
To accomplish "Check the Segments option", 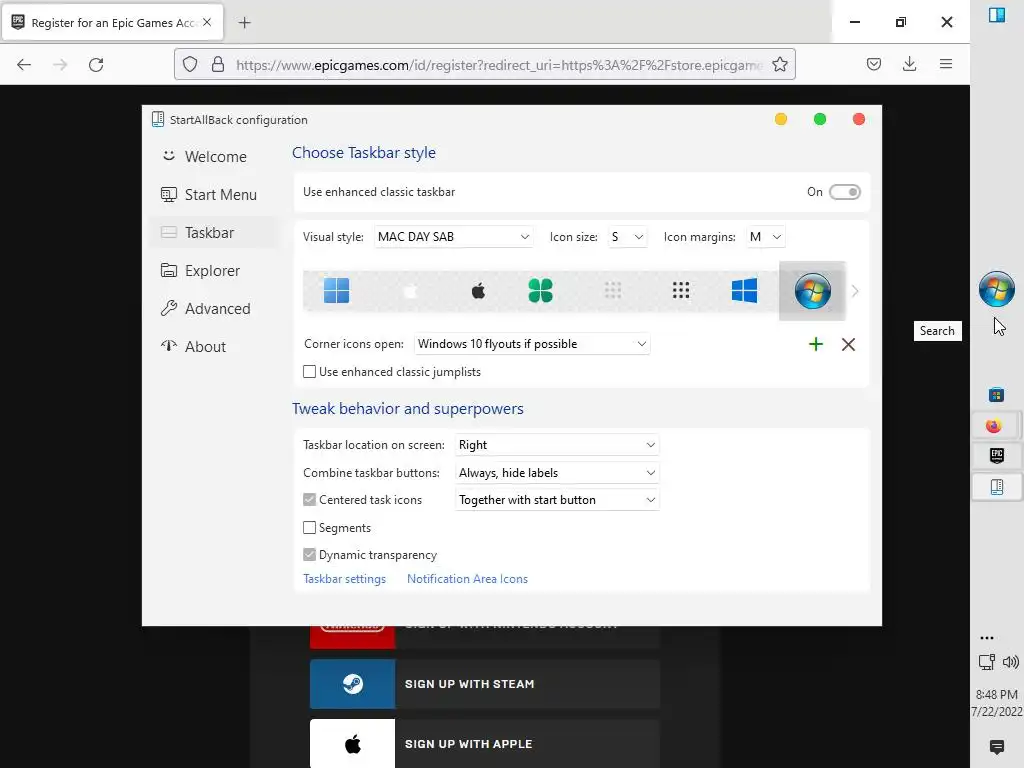I will point(310,527).
